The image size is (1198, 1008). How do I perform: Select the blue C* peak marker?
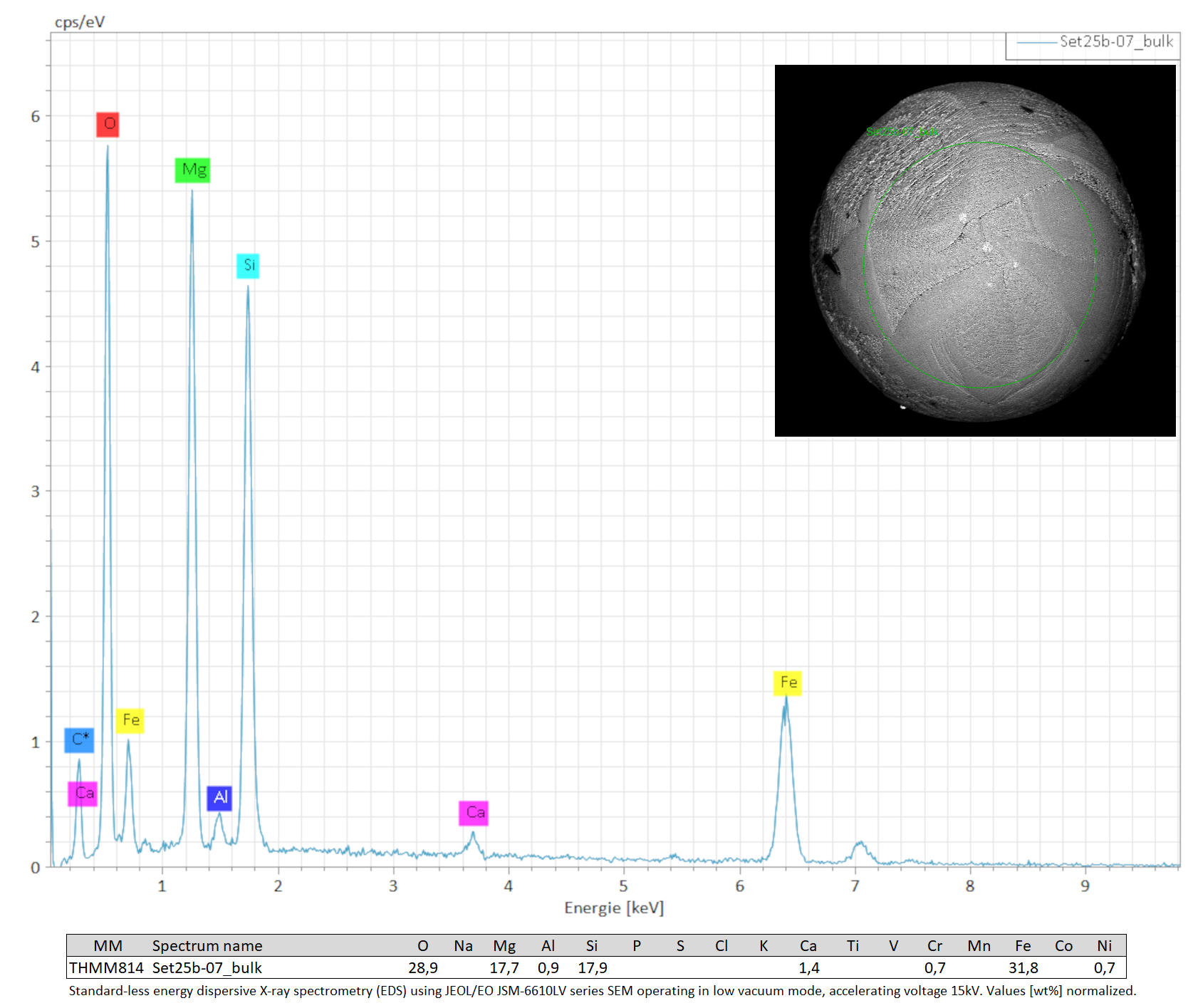(79, 739)
